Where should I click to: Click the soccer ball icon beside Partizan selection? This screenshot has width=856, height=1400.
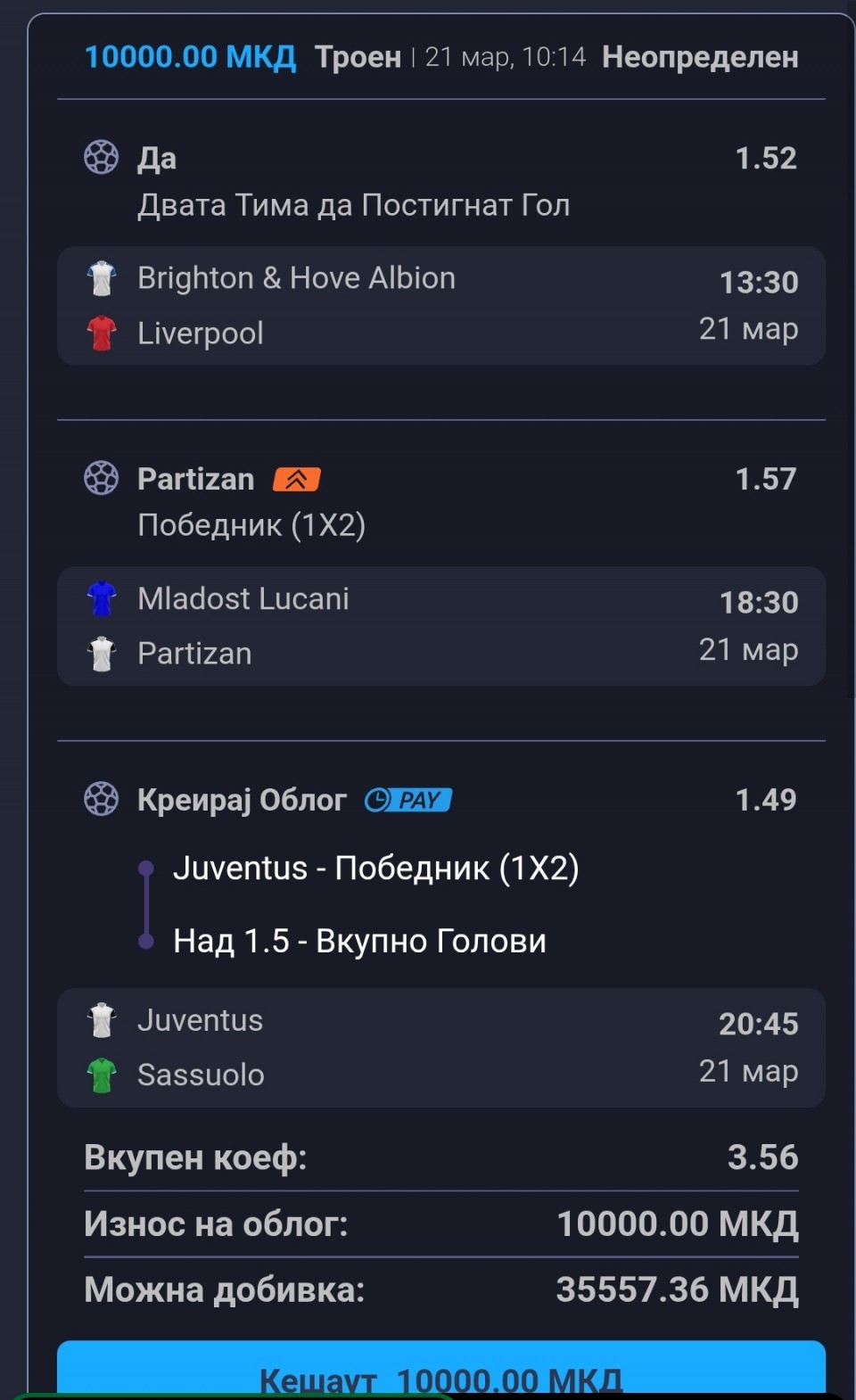click(101, 478)
